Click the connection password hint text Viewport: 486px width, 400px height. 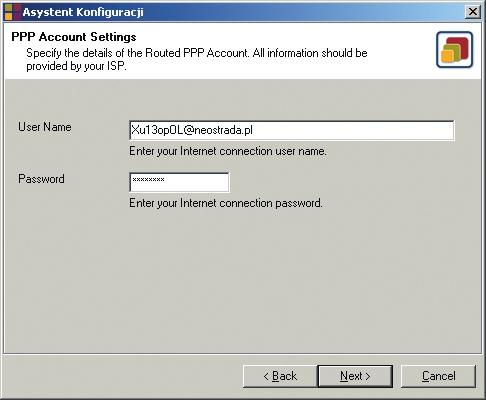tap(226, 203)
